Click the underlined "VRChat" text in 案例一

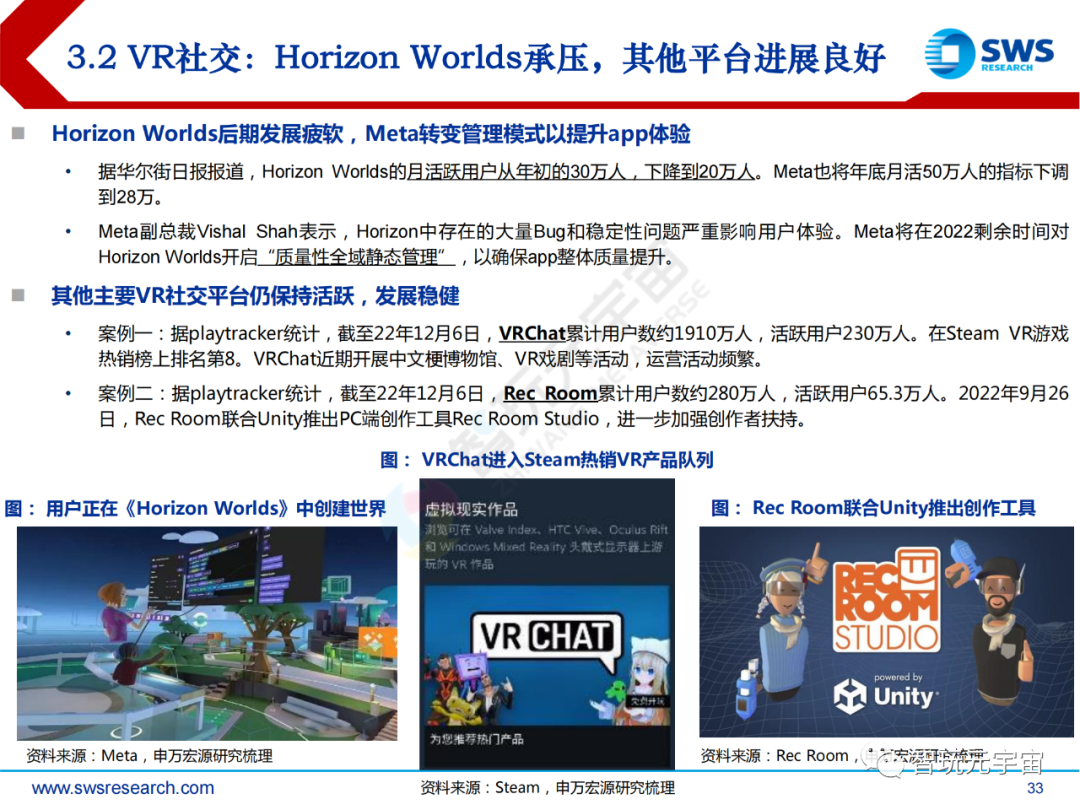(x=532, y=333)
